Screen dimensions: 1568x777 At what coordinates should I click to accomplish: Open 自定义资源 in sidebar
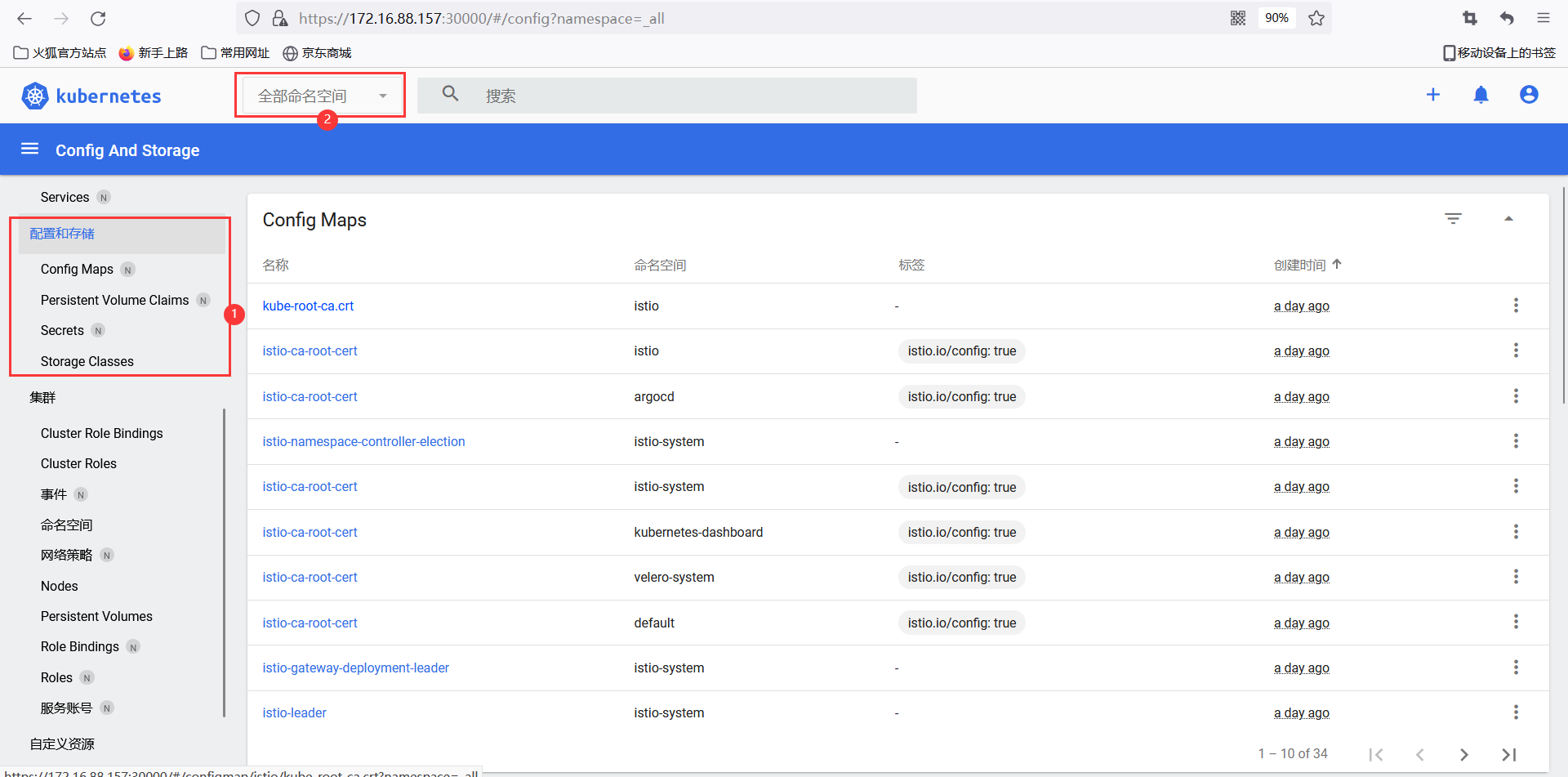[62, 744]
